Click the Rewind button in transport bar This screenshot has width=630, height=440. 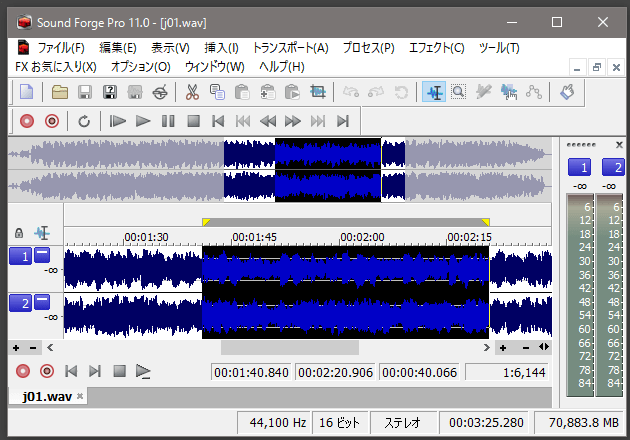[x=268, y=121]
